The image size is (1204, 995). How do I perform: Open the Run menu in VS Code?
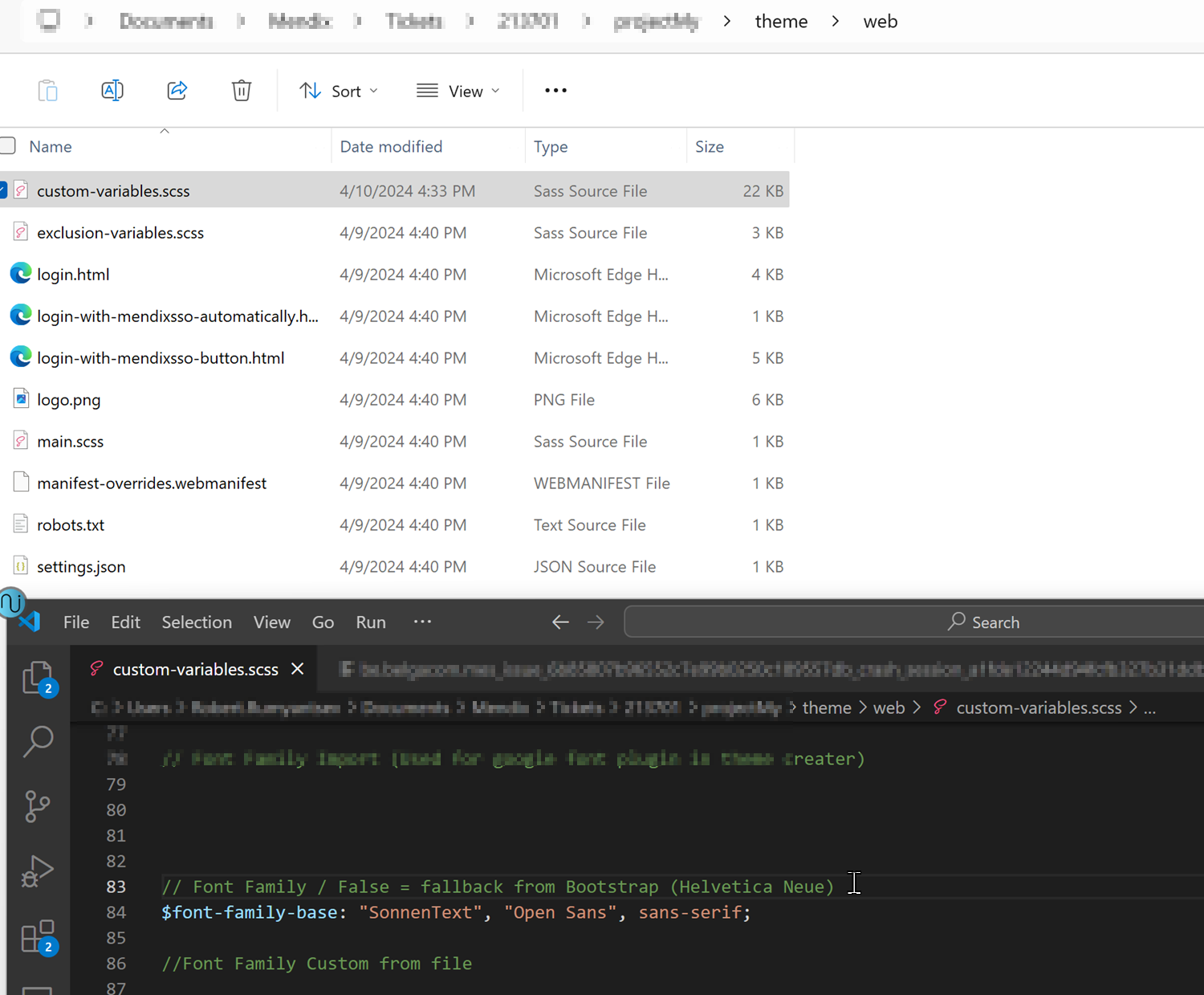[x=371, y=622]
